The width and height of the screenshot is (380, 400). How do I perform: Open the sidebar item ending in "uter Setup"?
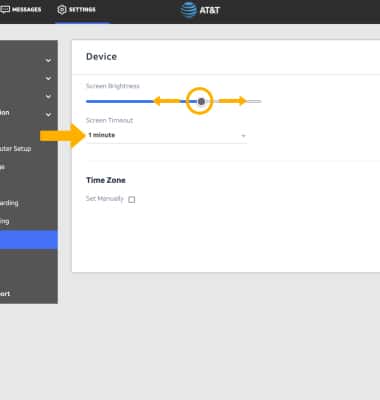(x=28, y=149)
